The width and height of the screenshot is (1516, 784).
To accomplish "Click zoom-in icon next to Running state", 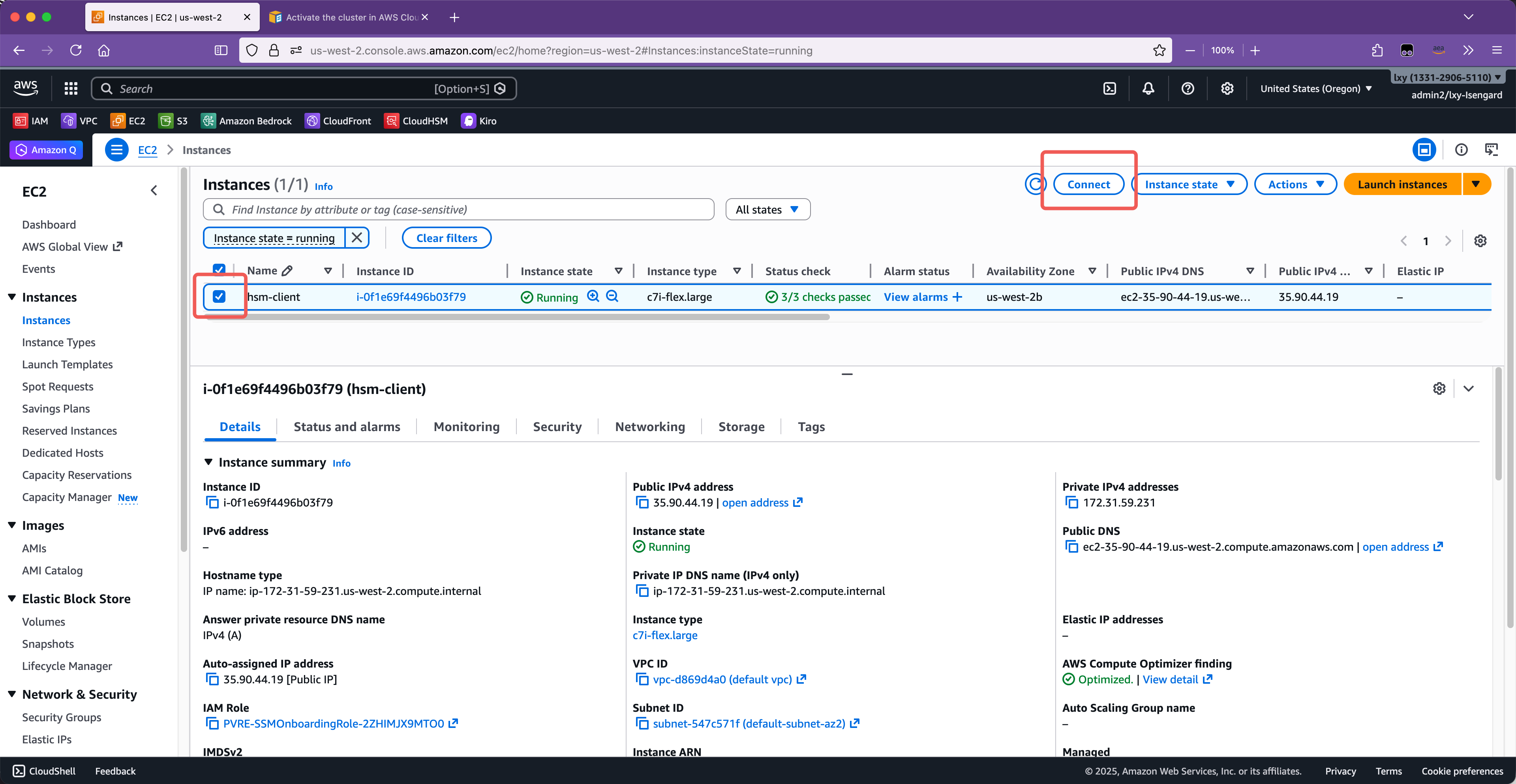I will [x=593, y=296].
